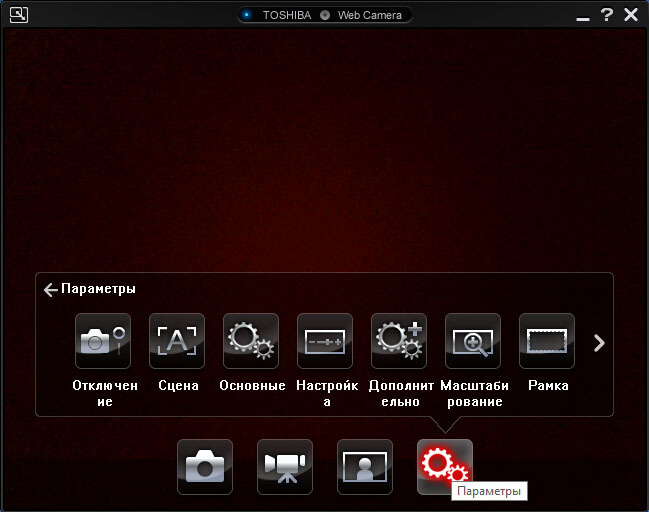Viewport: 649px width, 512px height.
Task: Start video recording with camcorder button
Action: point(285,467)
